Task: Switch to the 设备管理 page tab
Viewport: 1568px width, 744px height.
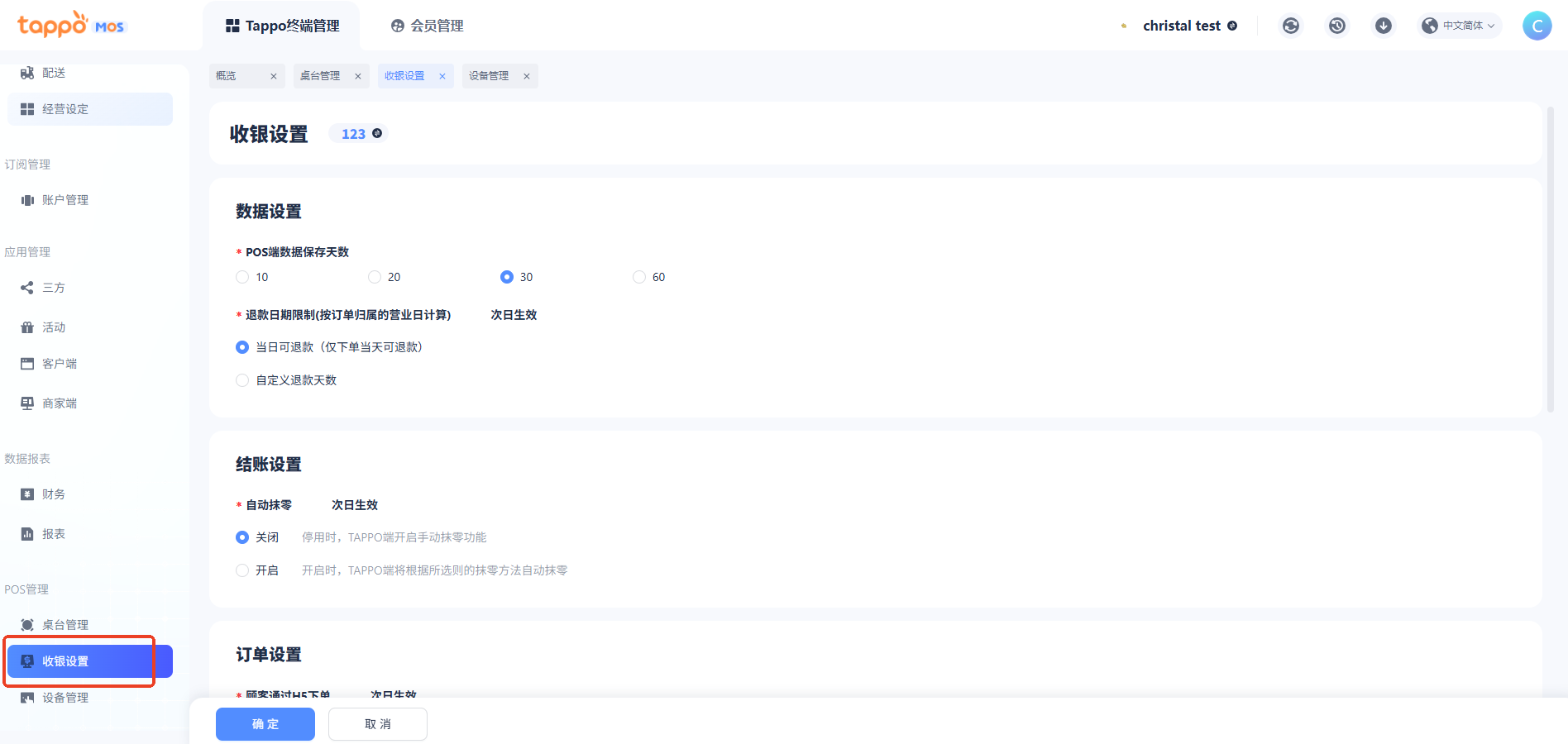Action: tap(489, 76)
